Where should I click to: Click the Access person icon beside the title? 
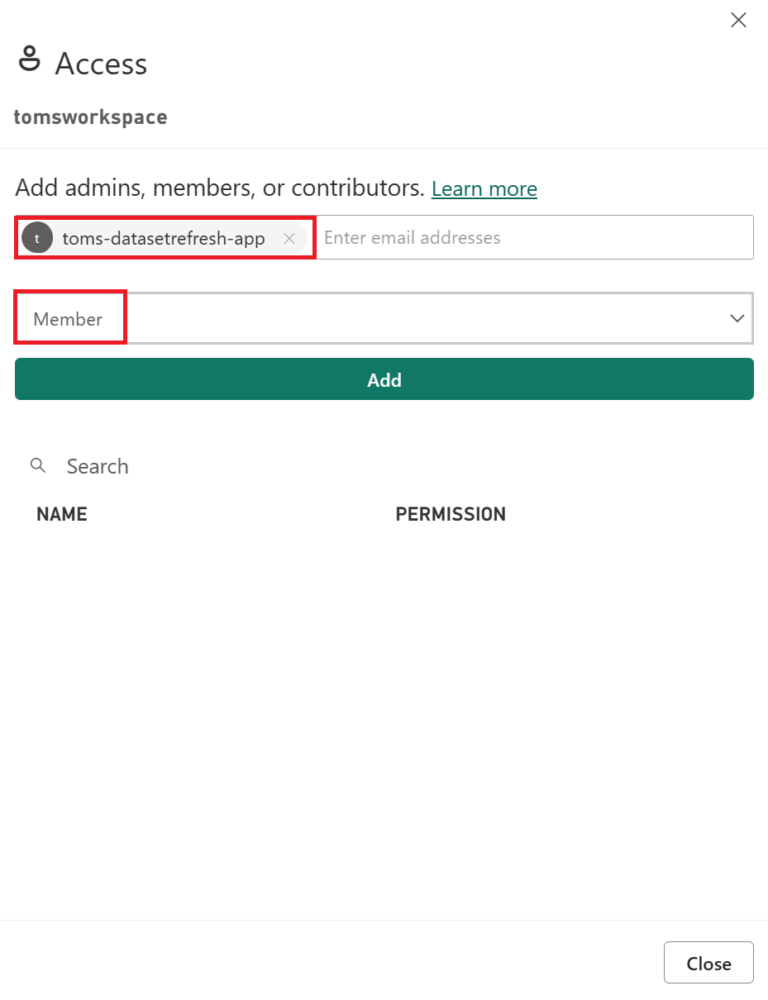tap(29, 61)
